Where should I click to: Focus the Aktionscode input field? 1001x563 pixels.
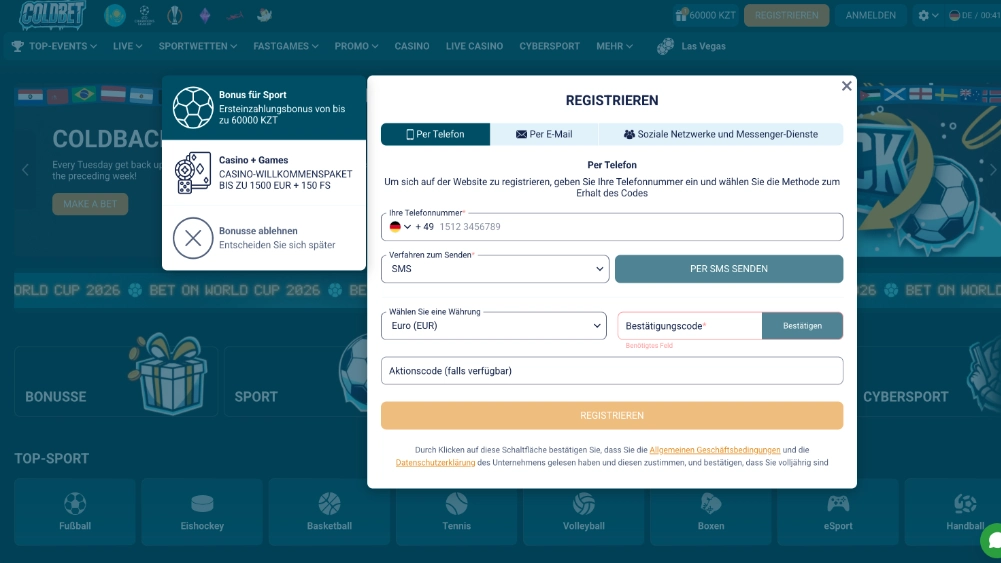click(612, 371)
